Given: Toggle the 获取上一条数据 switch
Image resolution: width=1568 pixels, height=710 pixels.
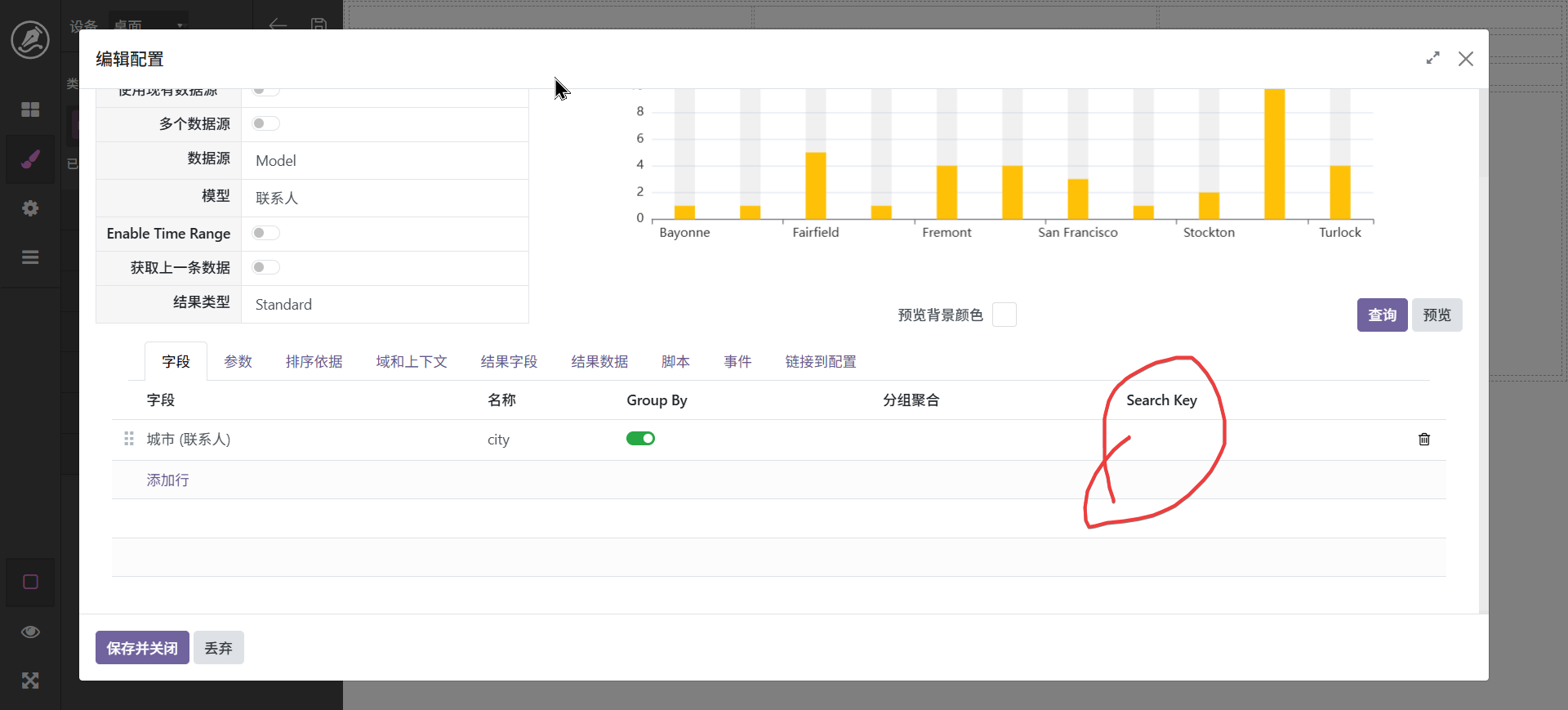Looking at the screenshot, I should (265, 268).
